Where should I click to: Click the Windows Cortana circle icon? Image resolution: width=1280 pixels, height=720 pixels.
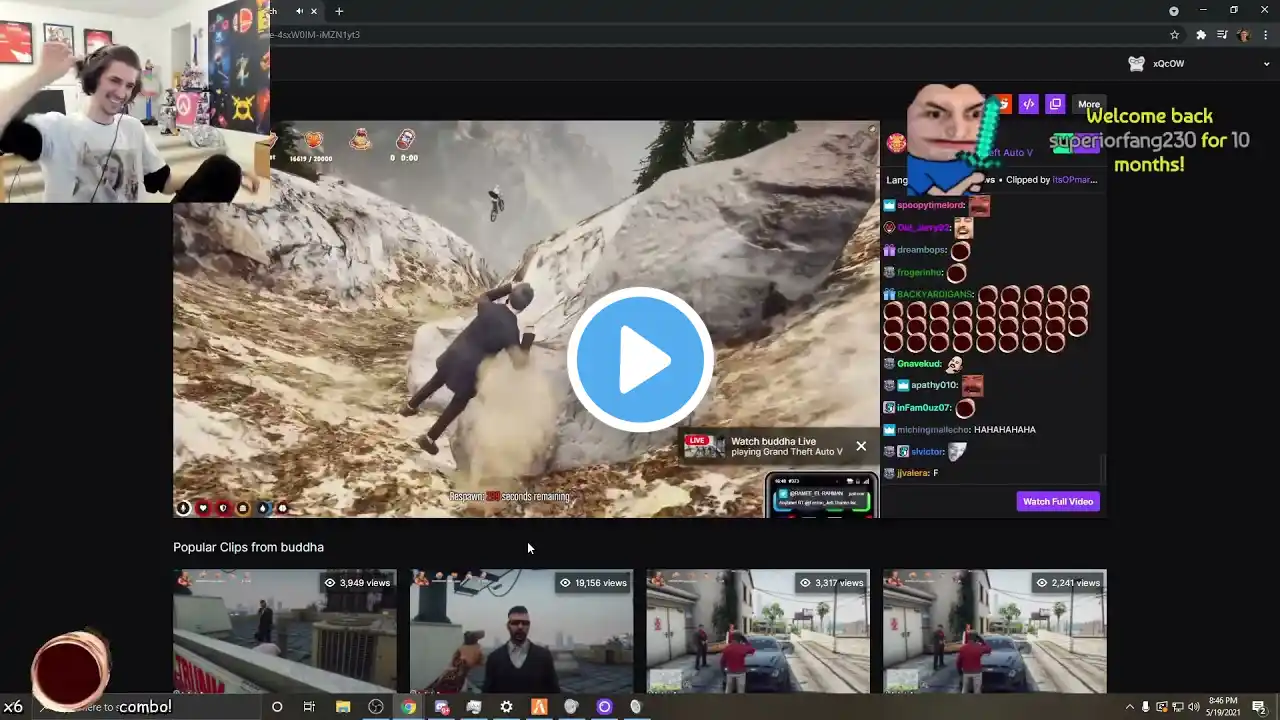pos(277,707)
